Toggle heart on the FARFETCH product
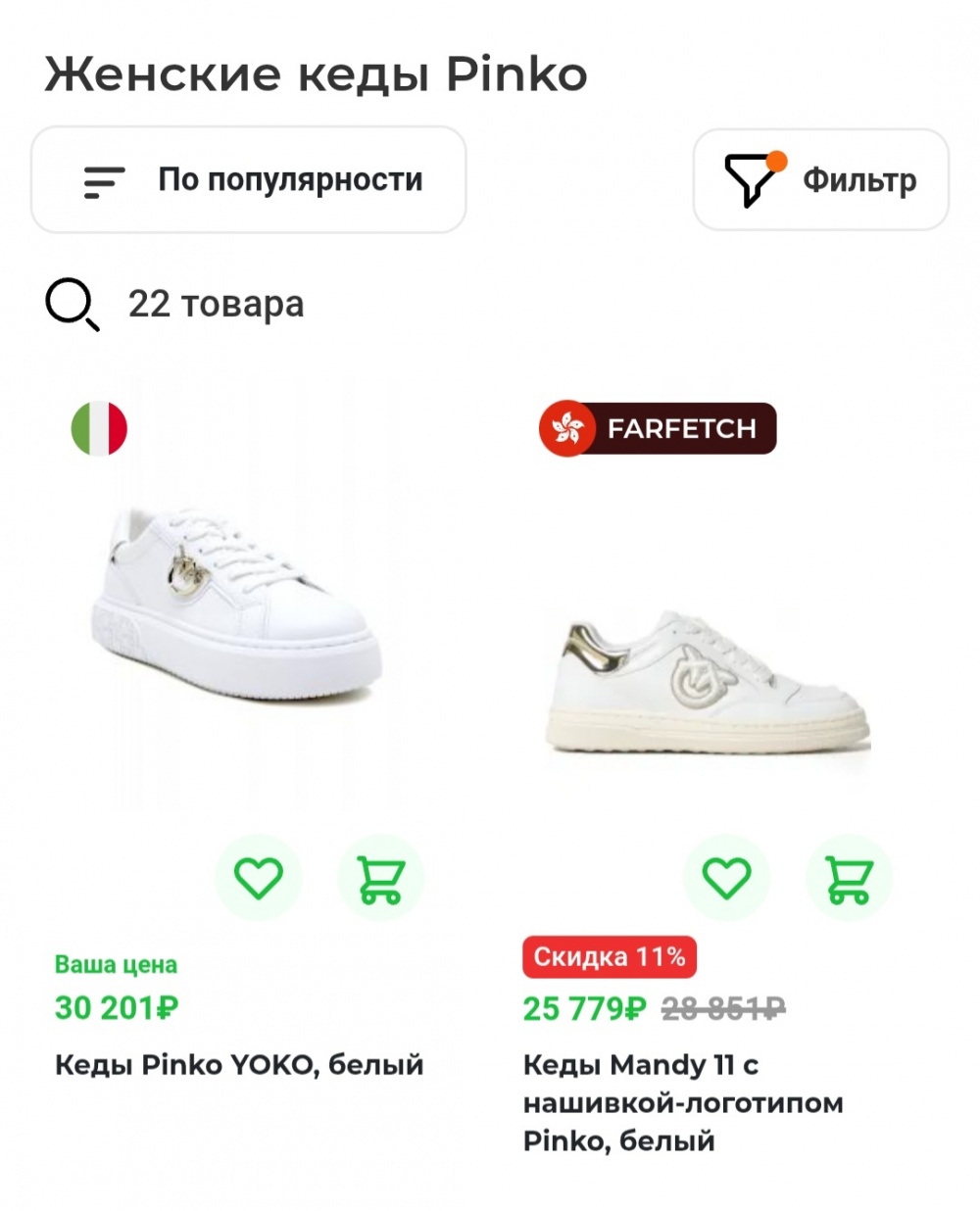 (x=723, y=878)
